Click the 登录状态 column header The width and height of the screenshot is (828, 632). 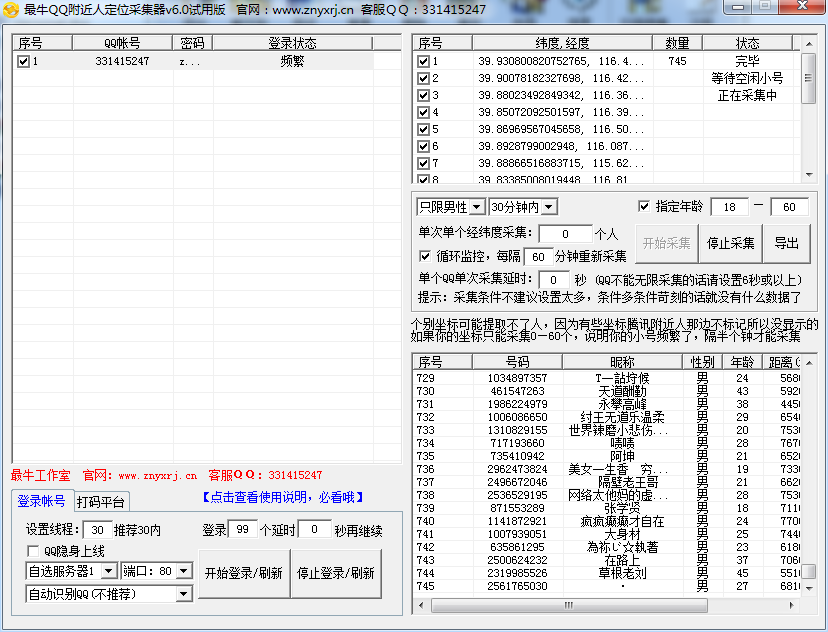292,43
